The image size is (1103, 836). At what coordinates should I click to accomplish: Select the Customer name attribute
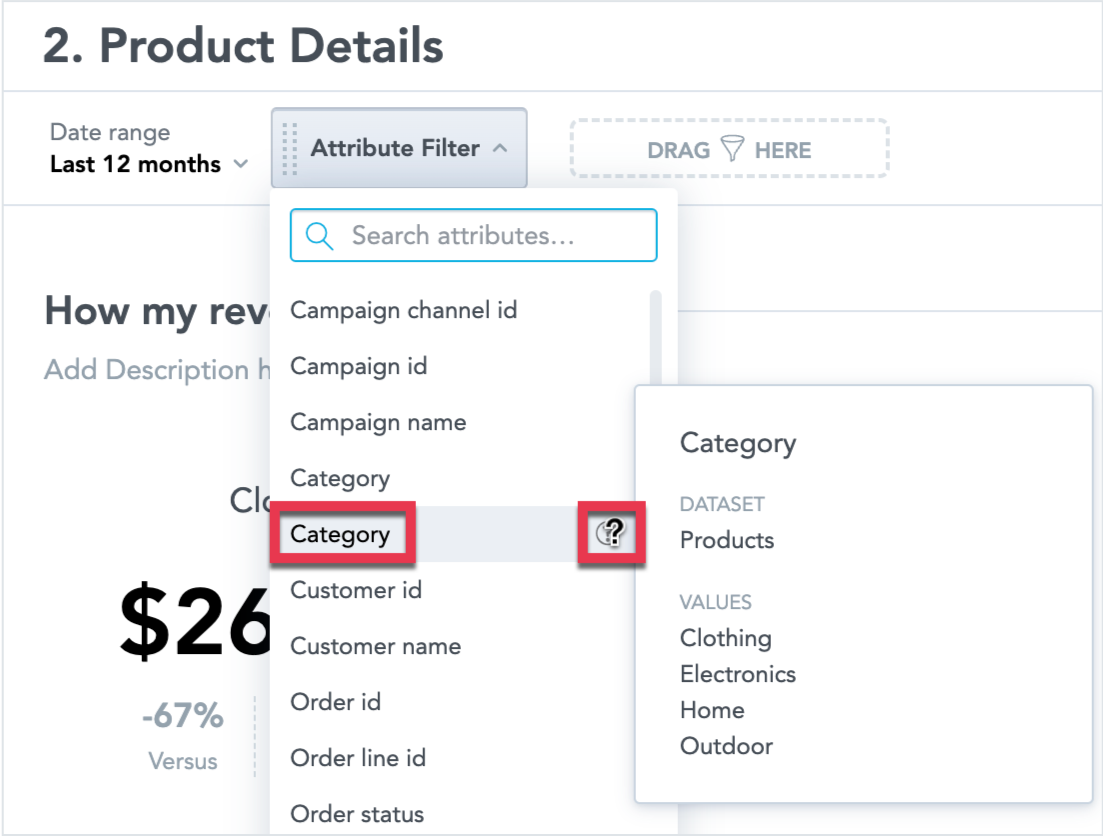click(375, 646)
